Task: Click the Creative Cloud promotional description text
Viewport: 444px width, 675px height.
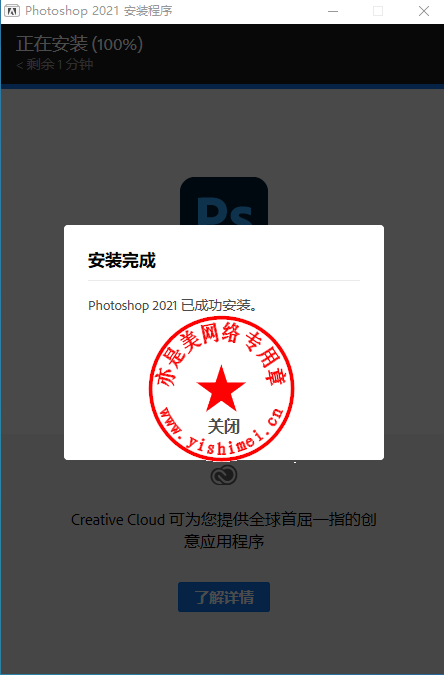Action: (224, 530)
